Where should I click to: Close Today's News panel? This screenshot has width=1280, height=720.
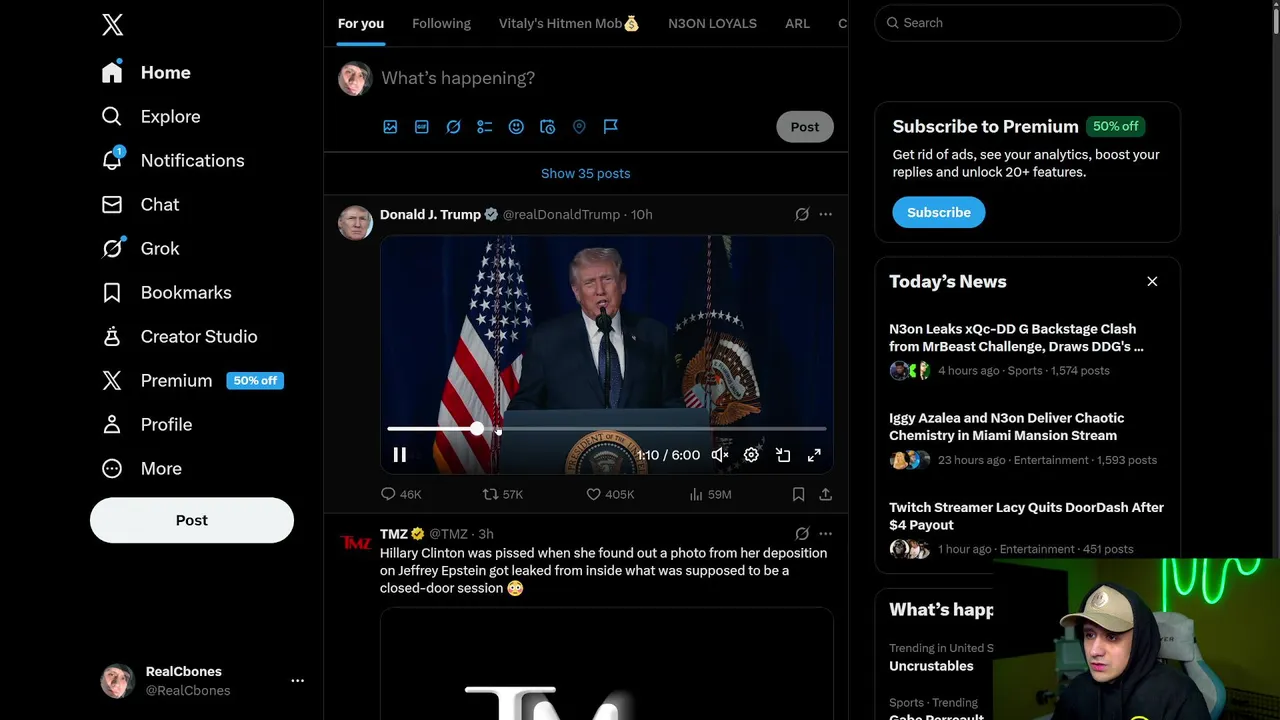click(1152, 282)
